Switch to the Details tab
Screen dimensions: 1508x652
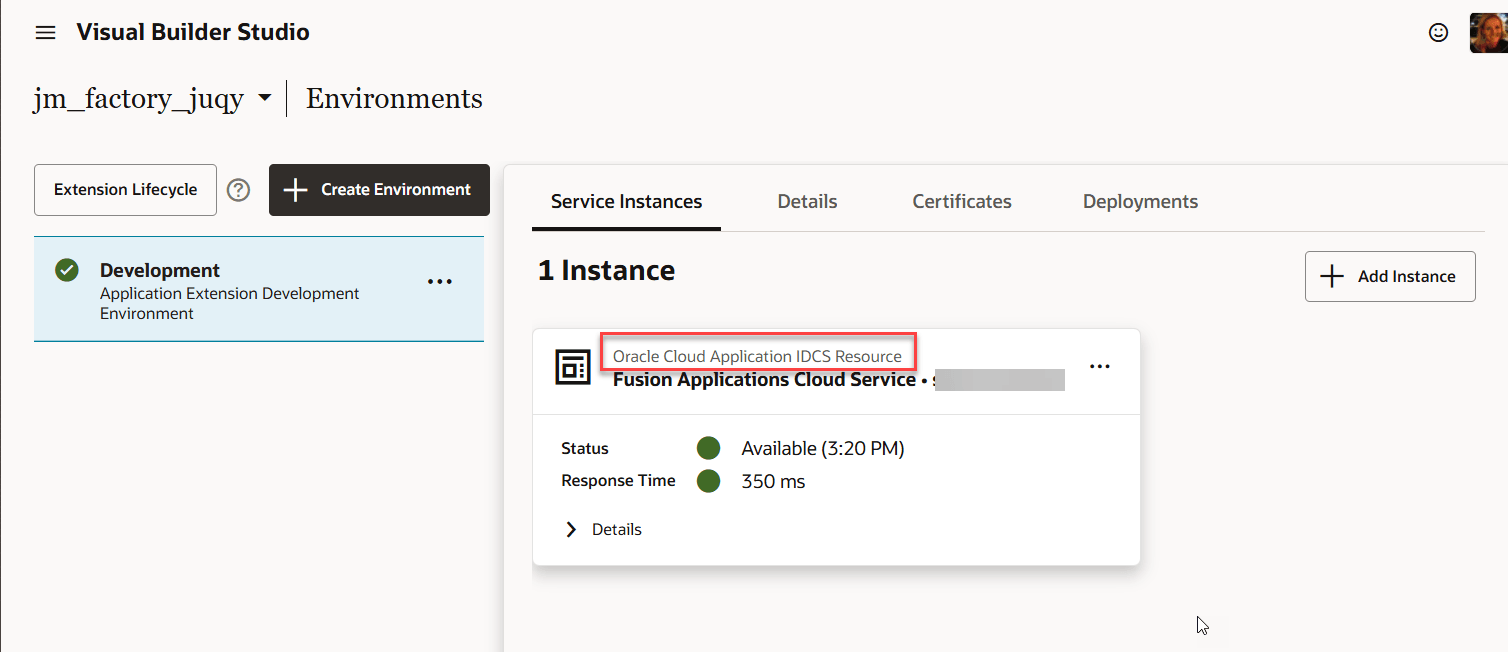tap(807, 202)
